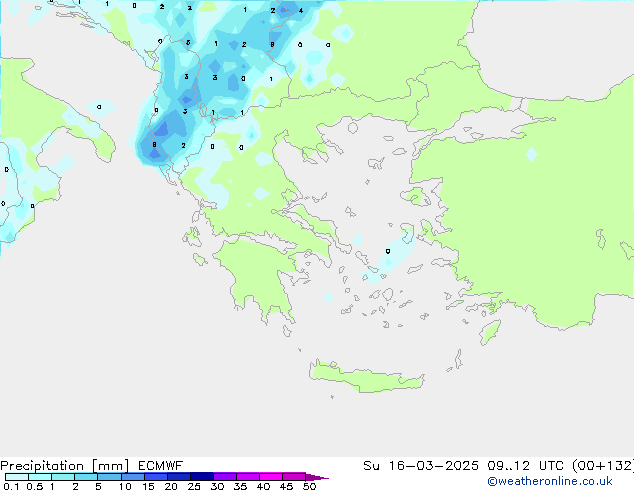Image resolution: width=634 pixels, height=490 pixels.
Task: Select the 5–10 mm legend color
Action: pyautogui.click(x=109, y=477)
